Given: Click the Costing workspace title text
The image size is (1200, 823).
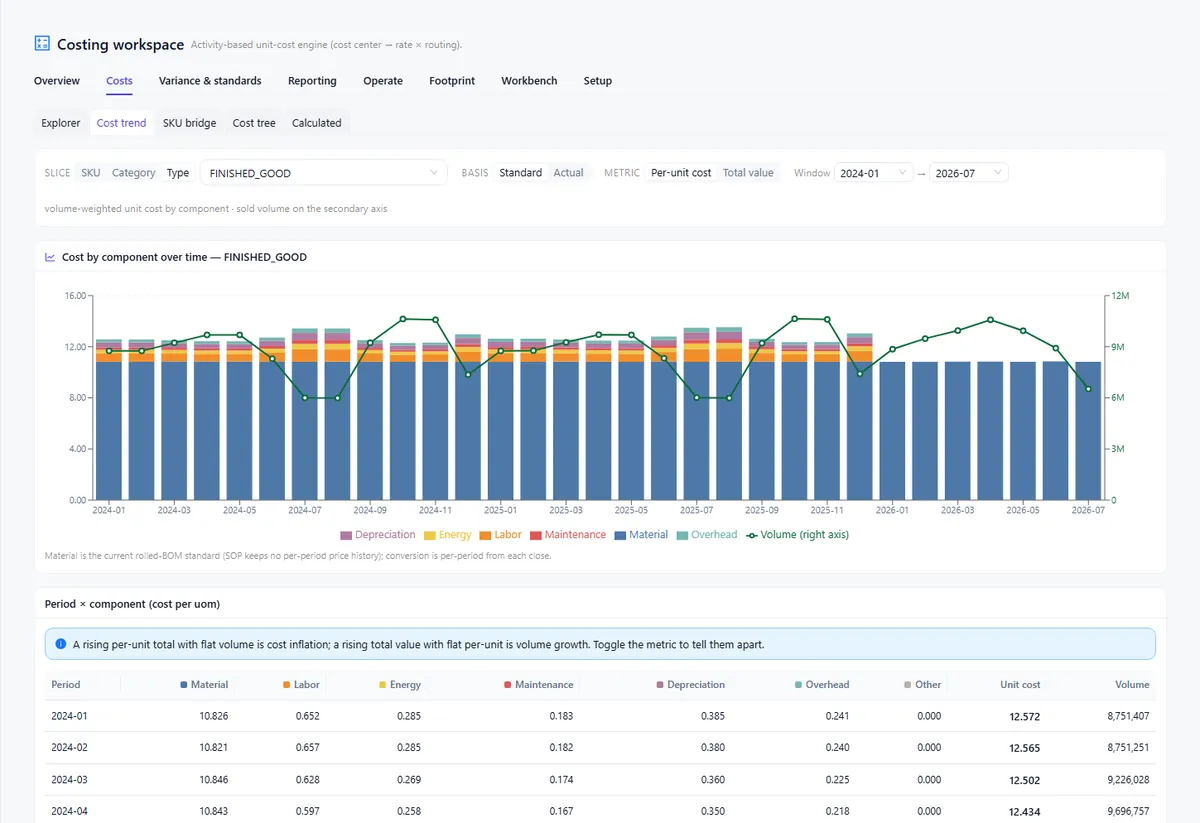Looking at the screenshot, I should click(120, 44).
